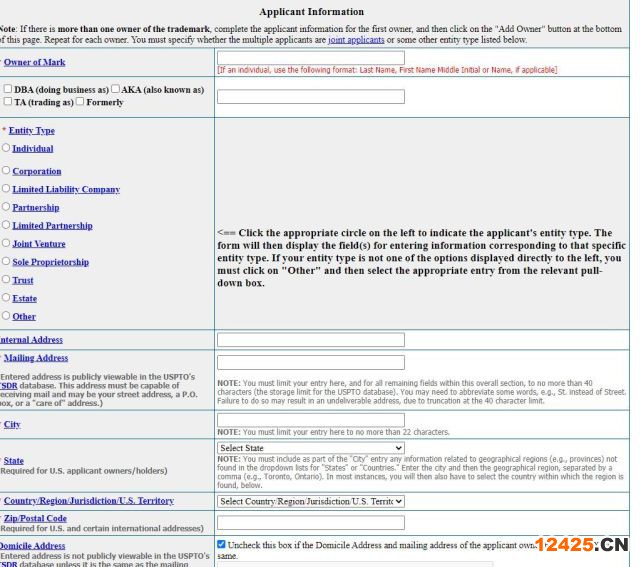Open the joint applicants help link
The image size is (641, 567).
pyautogui.click(x=356, y=40)
